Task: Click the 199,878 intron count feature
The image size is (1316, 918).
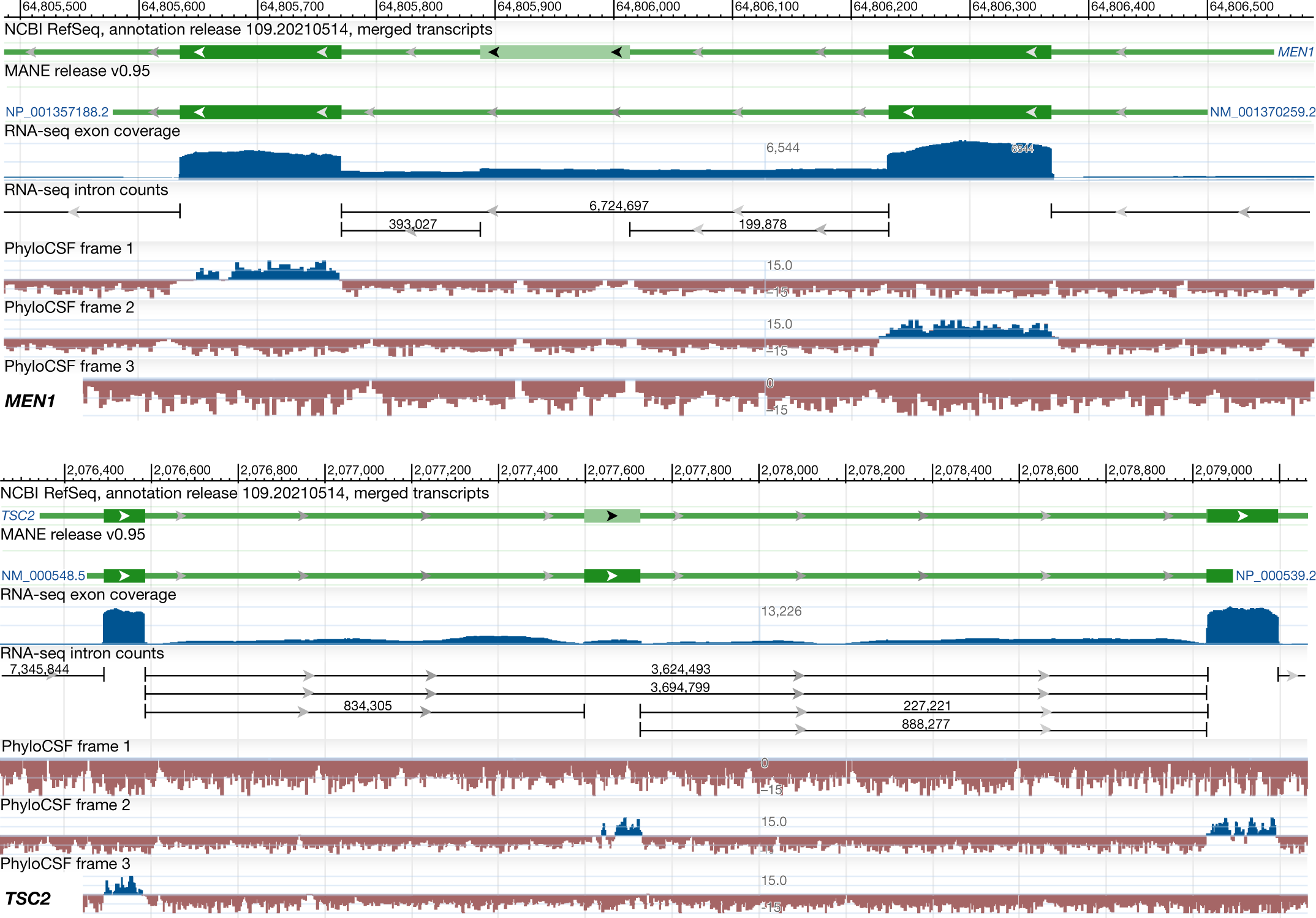Action: (x=759, y=230)
